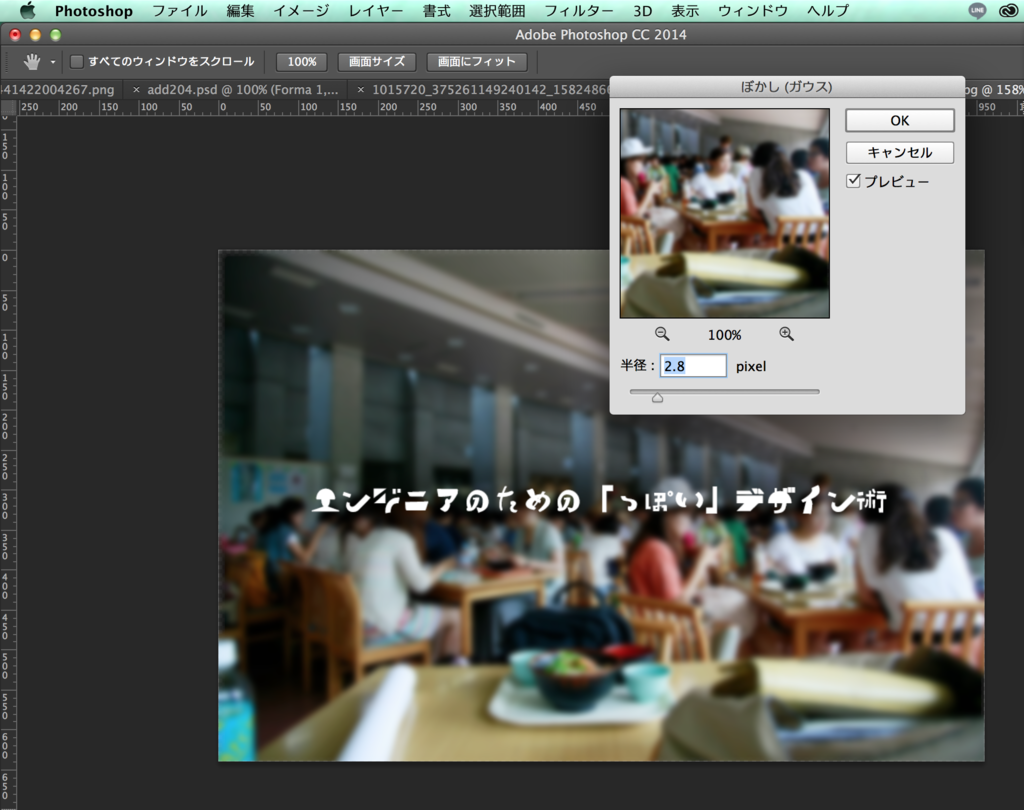Open the イメージ menu
1024x810 pixels.
pyautogui.click(x=301, y=11)
